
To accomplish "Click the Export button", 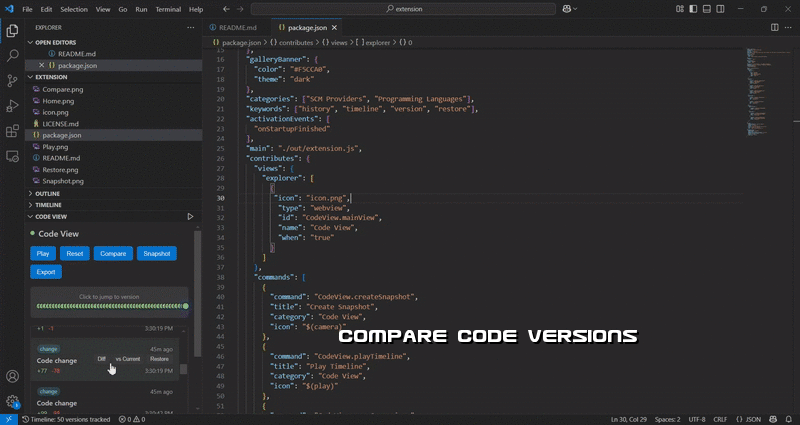I will (46, 272).
